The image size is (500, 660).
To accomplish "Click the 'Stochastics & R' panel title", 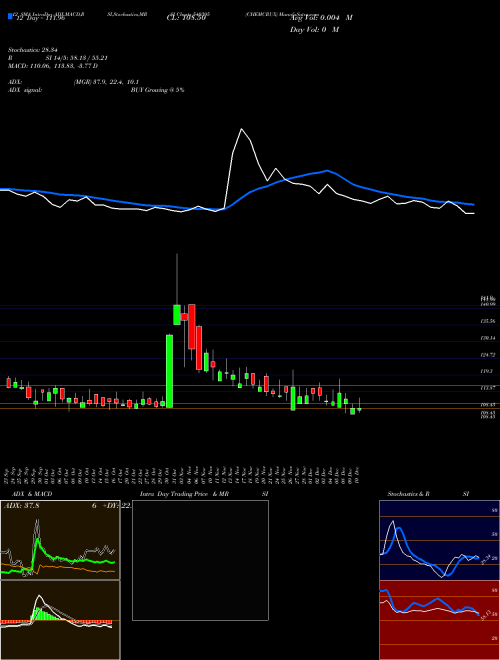I will (408, 494).
